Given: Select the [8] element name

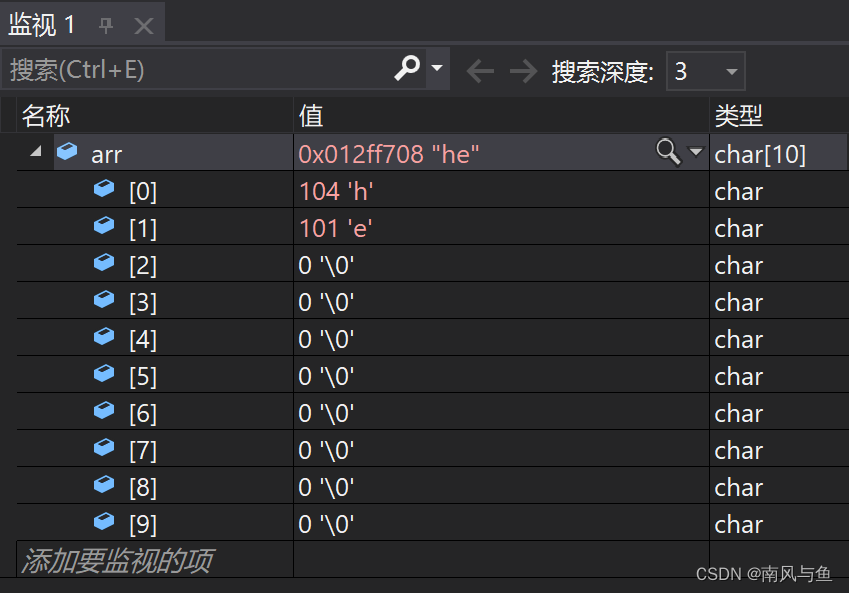Looking at the screenshot, I should tap(143, 488).
